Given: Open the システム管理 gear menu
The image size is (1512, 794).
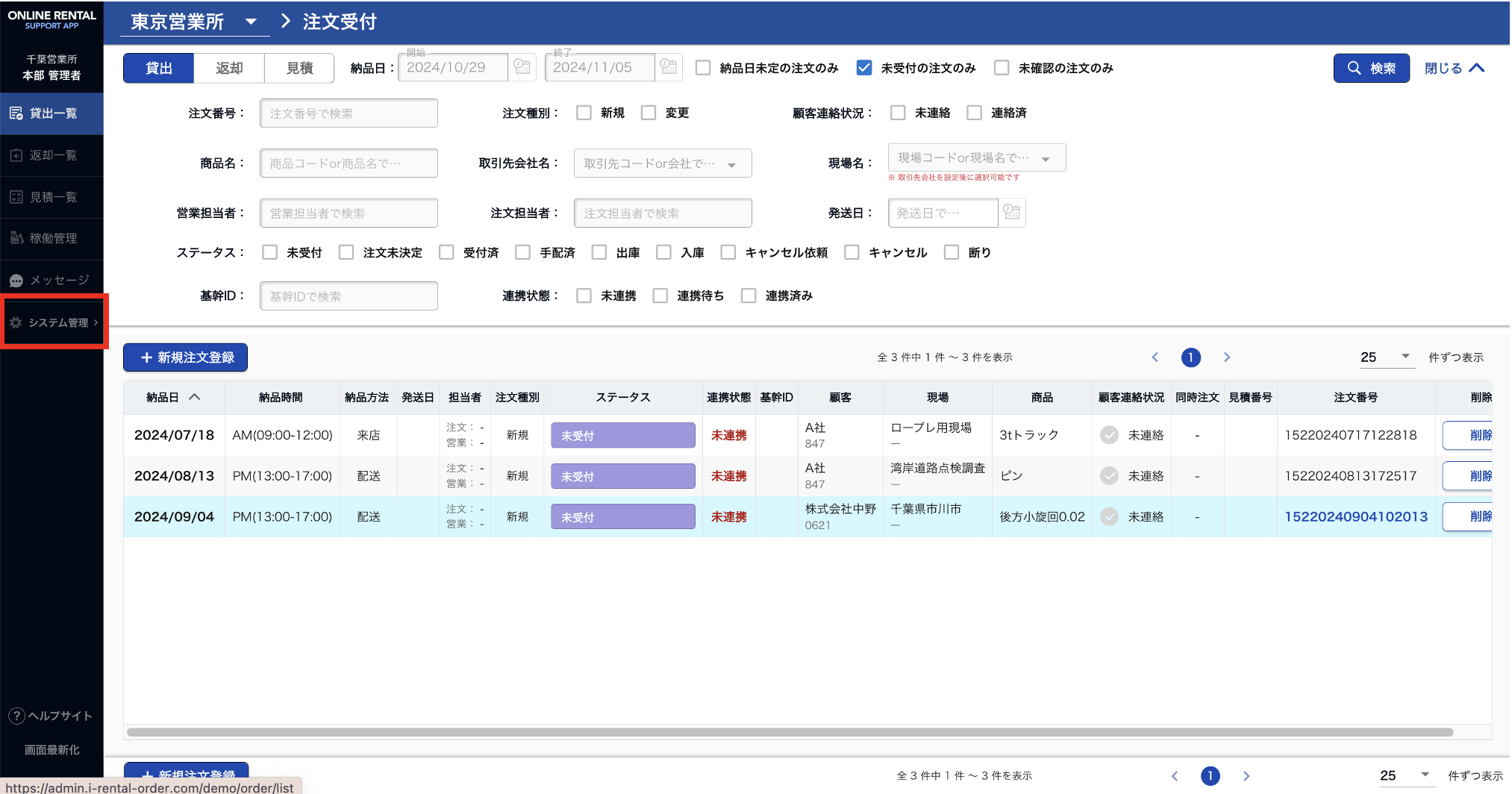Looking at the screenshot, I should [16, 322].
